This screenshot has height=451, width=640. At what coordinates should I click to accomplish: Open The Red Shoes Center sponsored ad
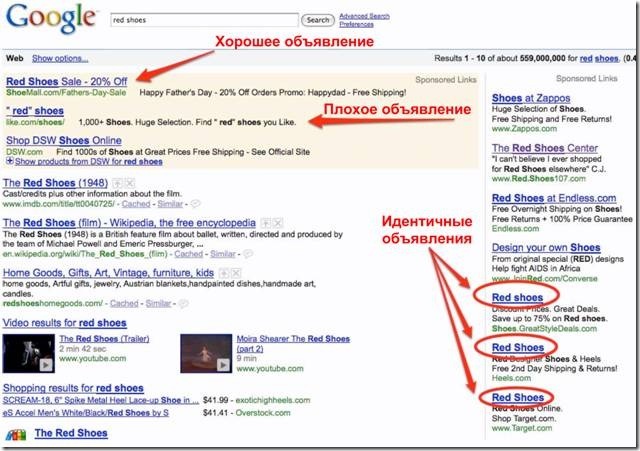[x=544, y=148]
